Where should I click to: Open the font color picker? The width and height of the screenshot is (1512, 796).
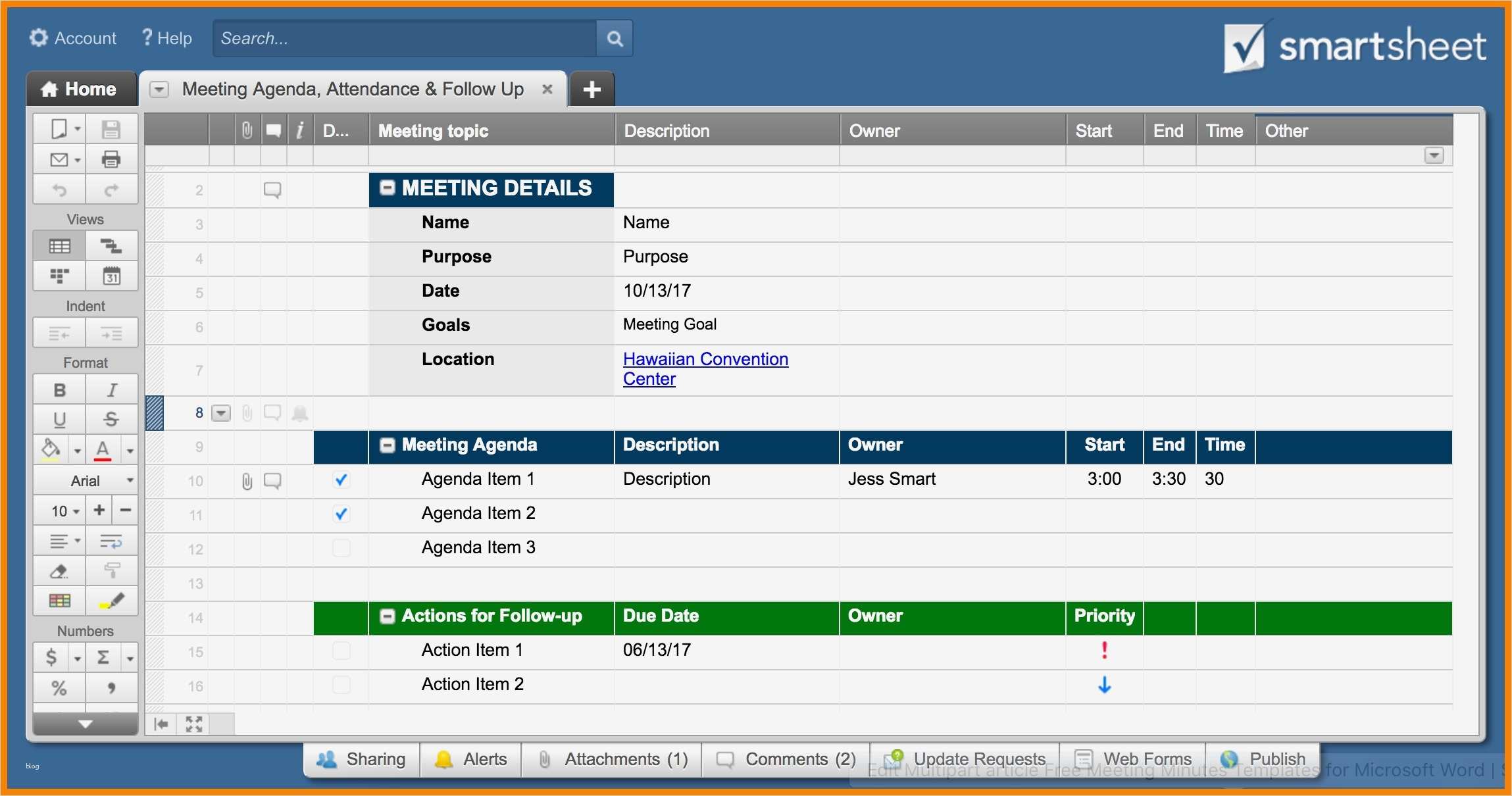pyautogui.click(x=103, y=450)
